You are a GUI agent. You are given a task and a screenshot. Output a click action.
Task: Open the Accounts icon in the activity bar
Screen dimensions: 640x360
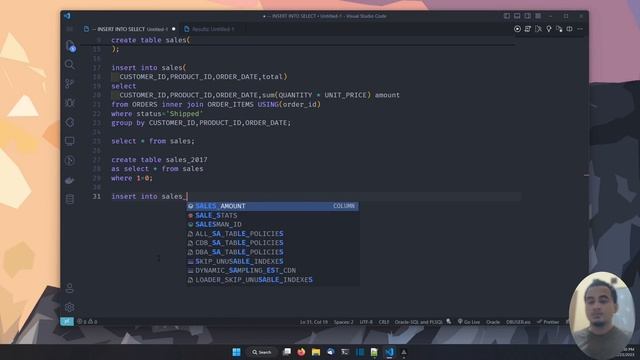point(70,288)
